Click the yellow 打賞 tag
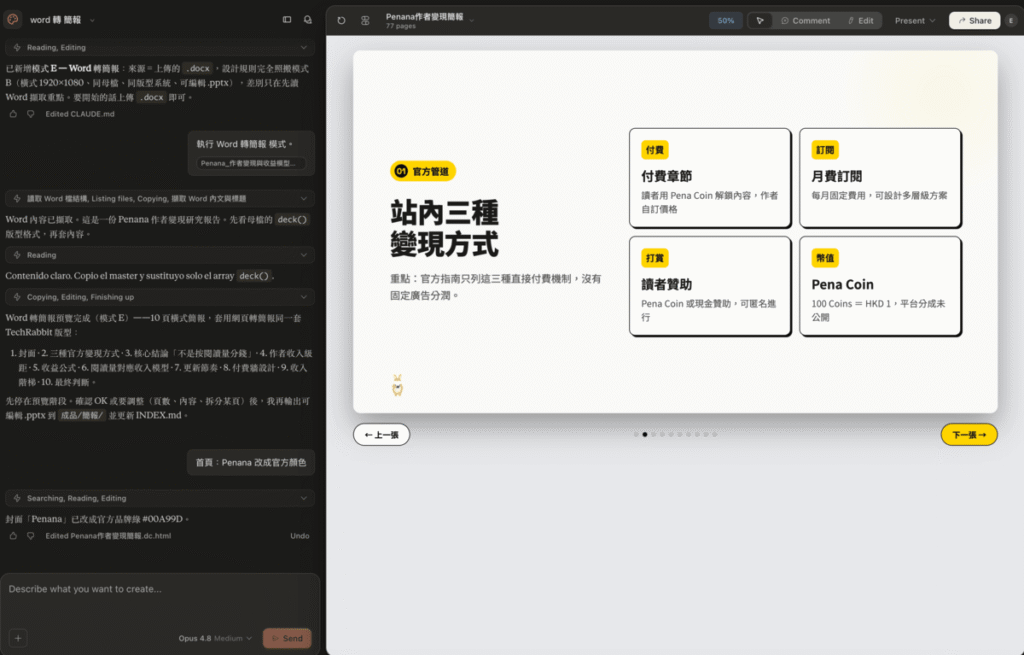Viewport: 1024px width, 655px height. click(654, 258)
